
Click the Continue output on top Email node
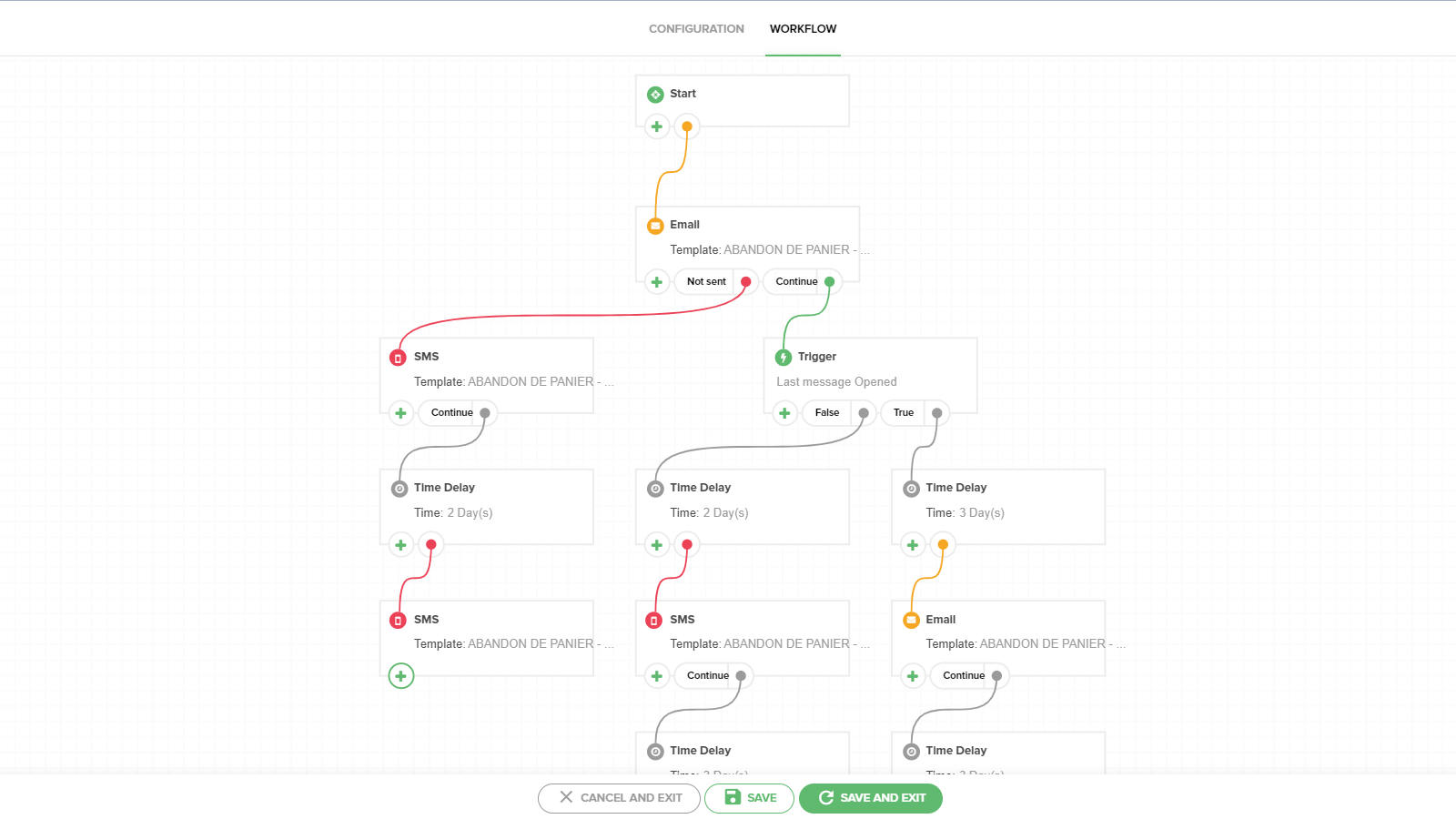click(796, 282)
